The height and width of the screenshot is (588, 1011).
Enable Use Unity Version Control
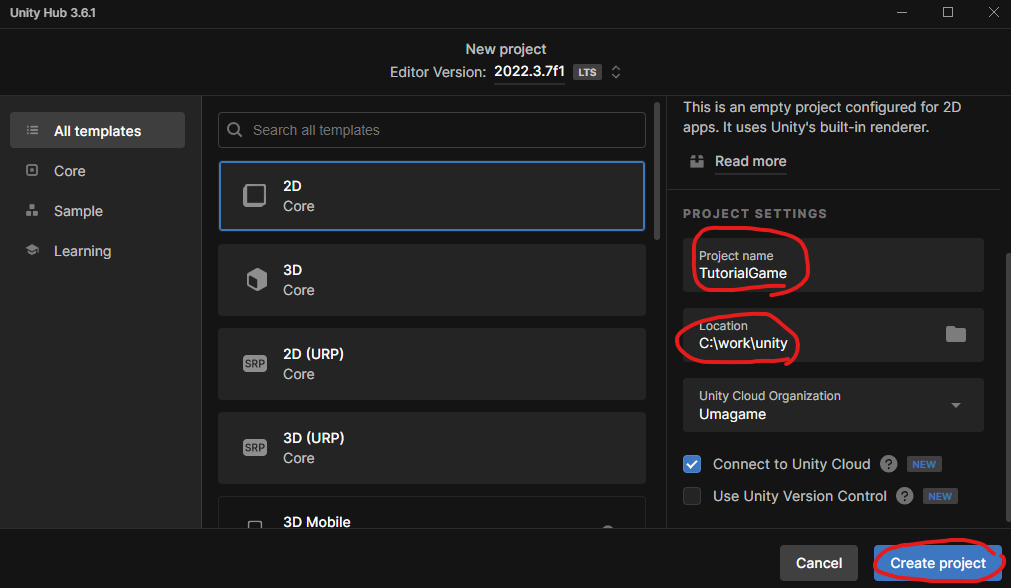click(x=692, y=496)
